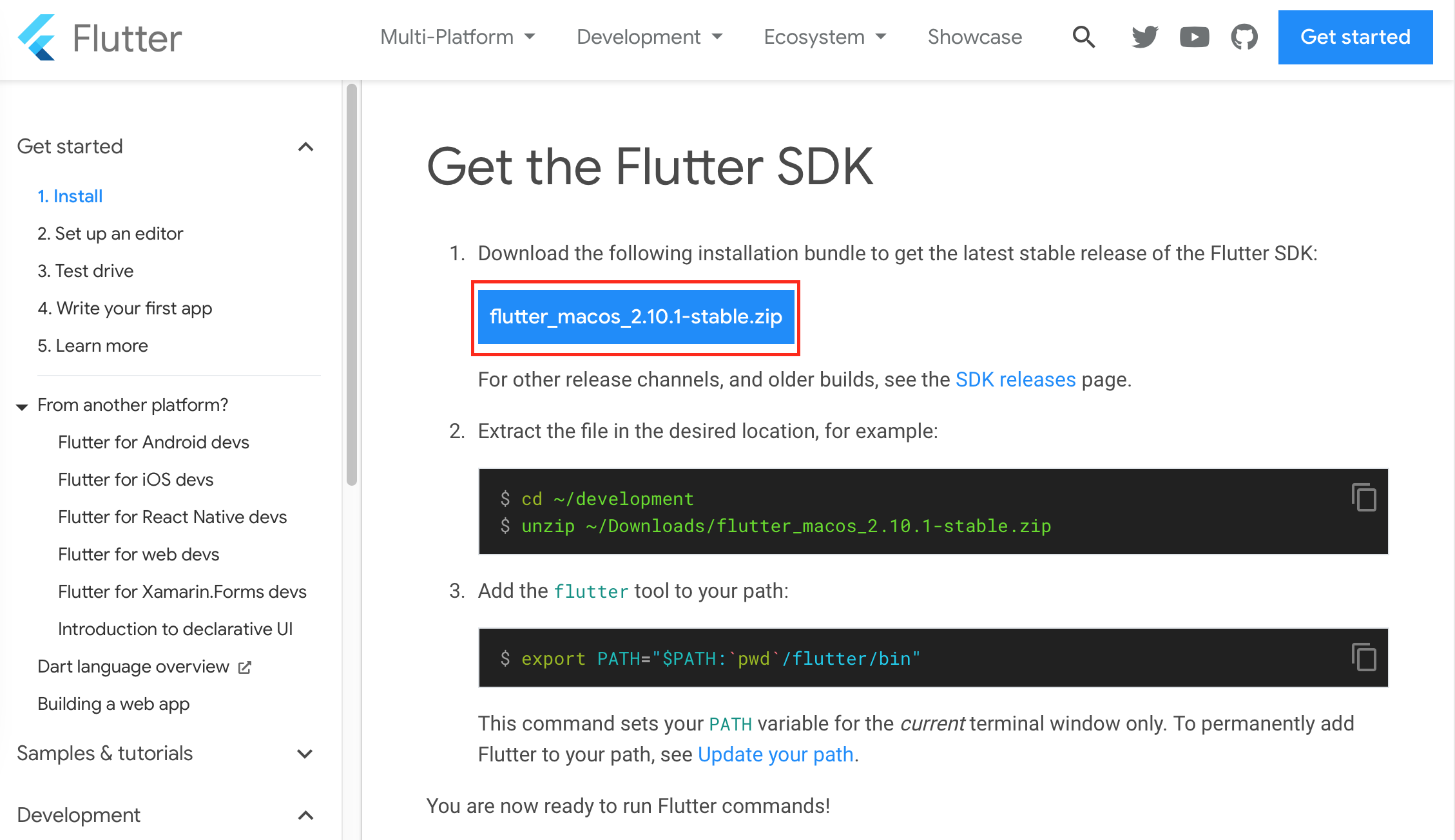1455x840 pixels.
Task: Open the Ecosystem dropdown menu
Action: click(825, 37)
